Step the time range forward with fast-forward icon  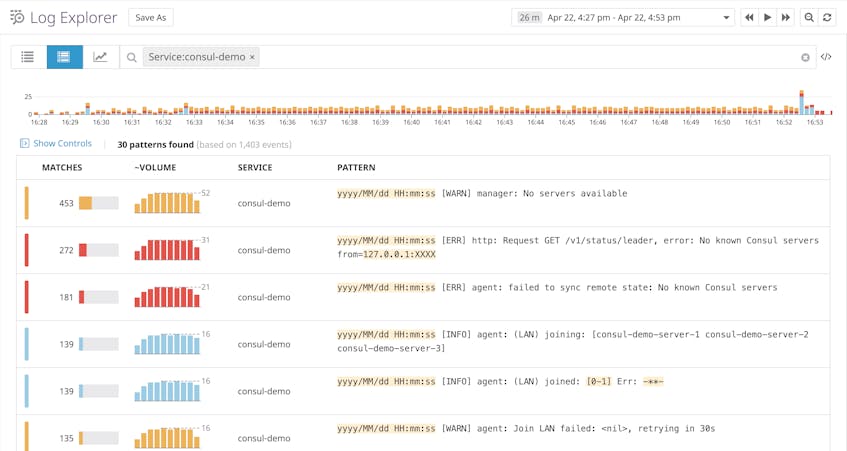point(786,17)
